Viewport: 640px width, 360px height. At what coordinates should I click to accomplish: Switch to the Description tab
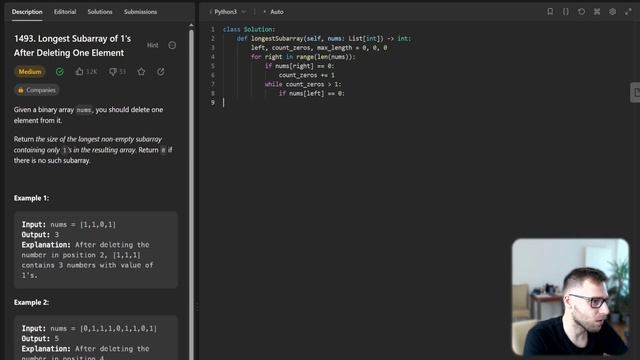coord(27,12)
